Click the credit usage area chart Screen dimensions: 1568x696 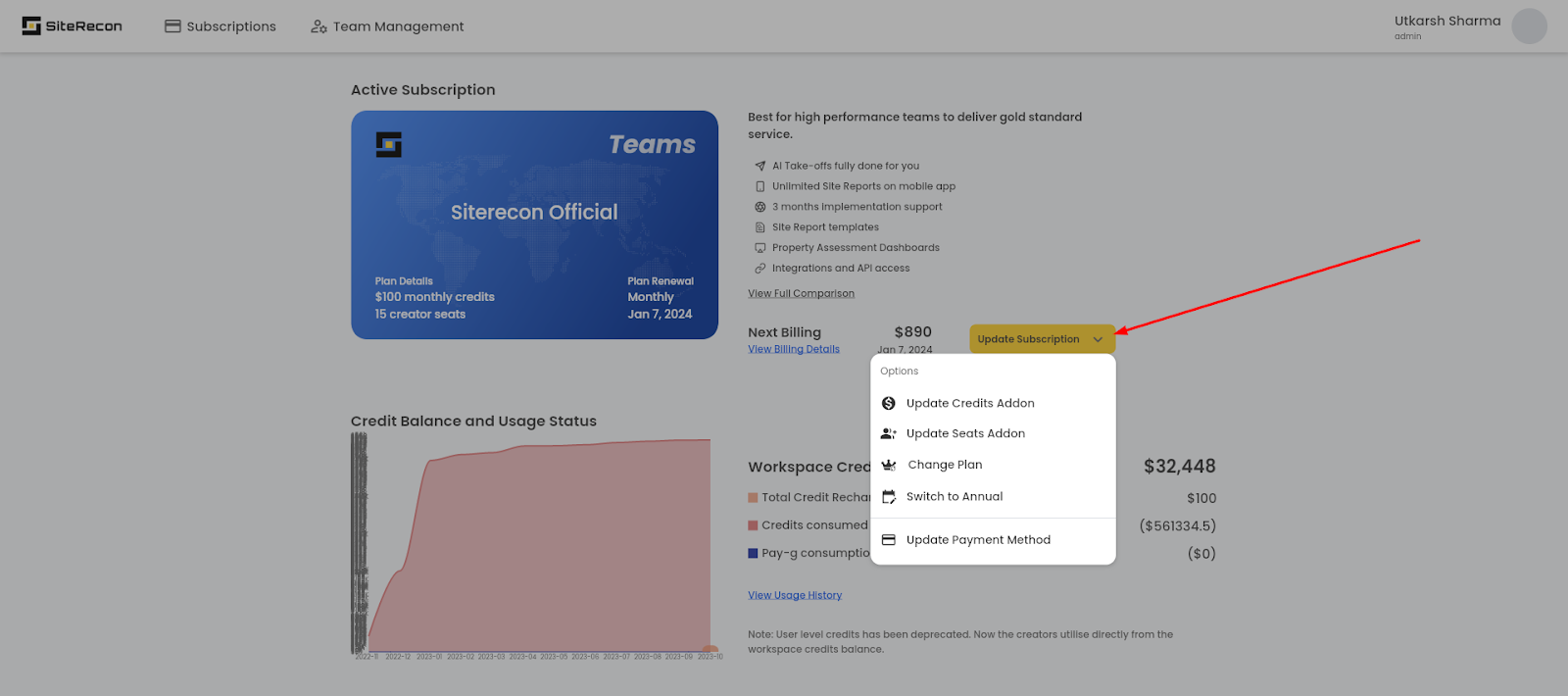(537, 545)
